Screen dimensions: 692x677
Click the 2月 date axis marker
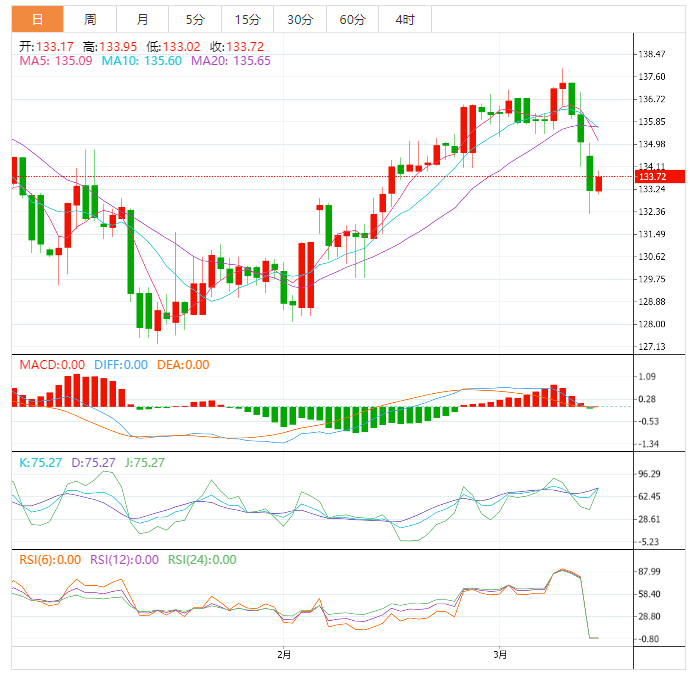click(284, 655)
